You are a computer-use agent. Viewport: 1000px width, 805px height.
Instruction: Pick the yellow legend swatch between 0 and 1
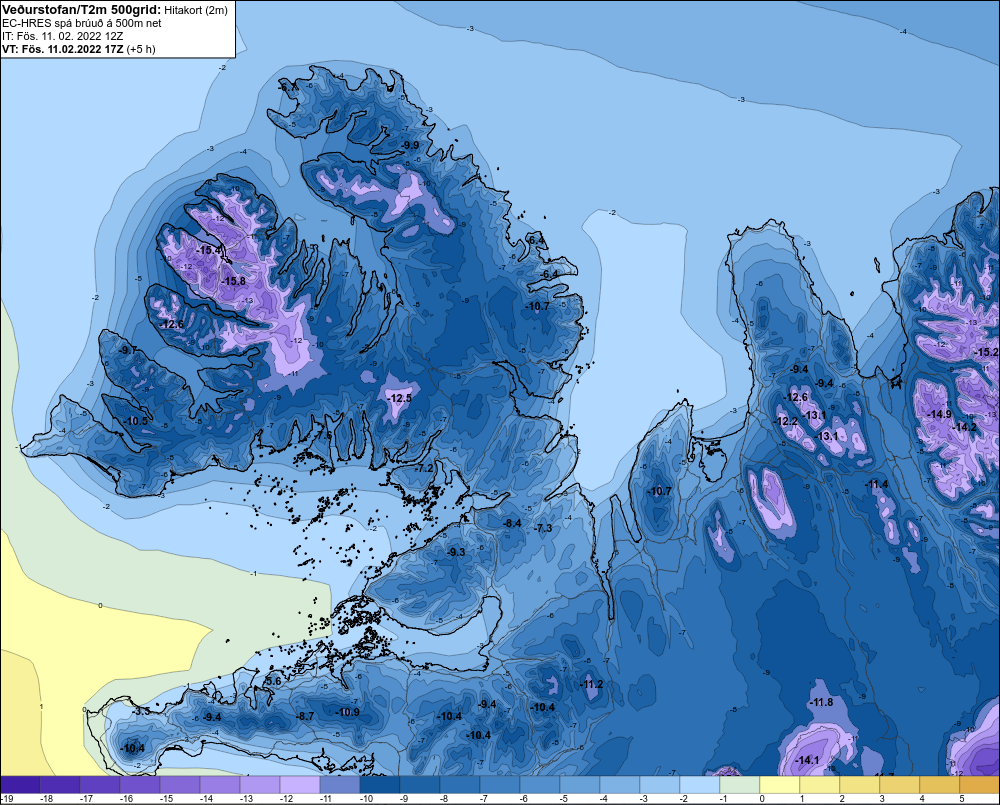click(781, 785)
